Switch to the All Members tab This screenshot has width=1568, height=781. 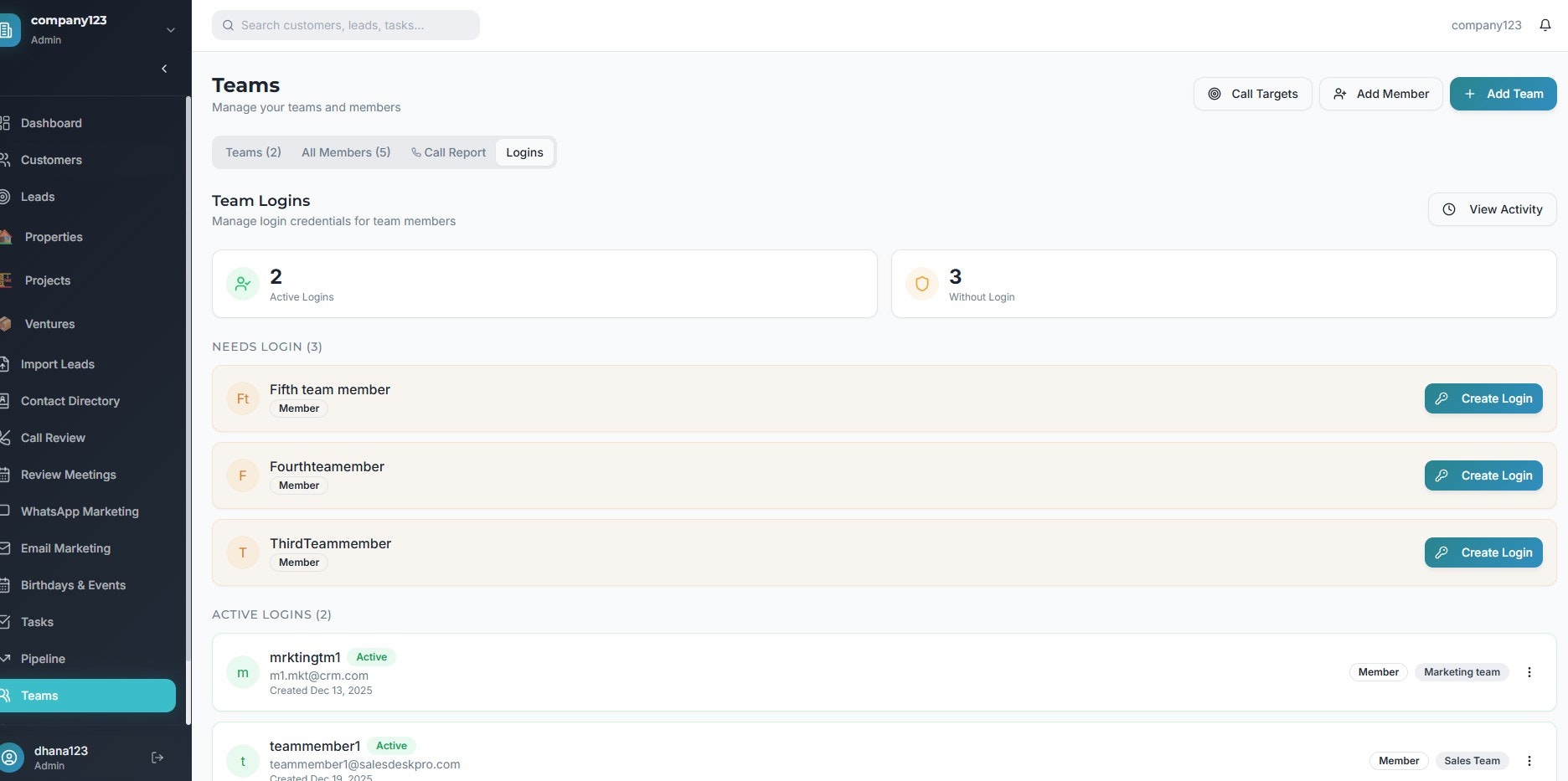pyautogui.click(x=345, y=152)
